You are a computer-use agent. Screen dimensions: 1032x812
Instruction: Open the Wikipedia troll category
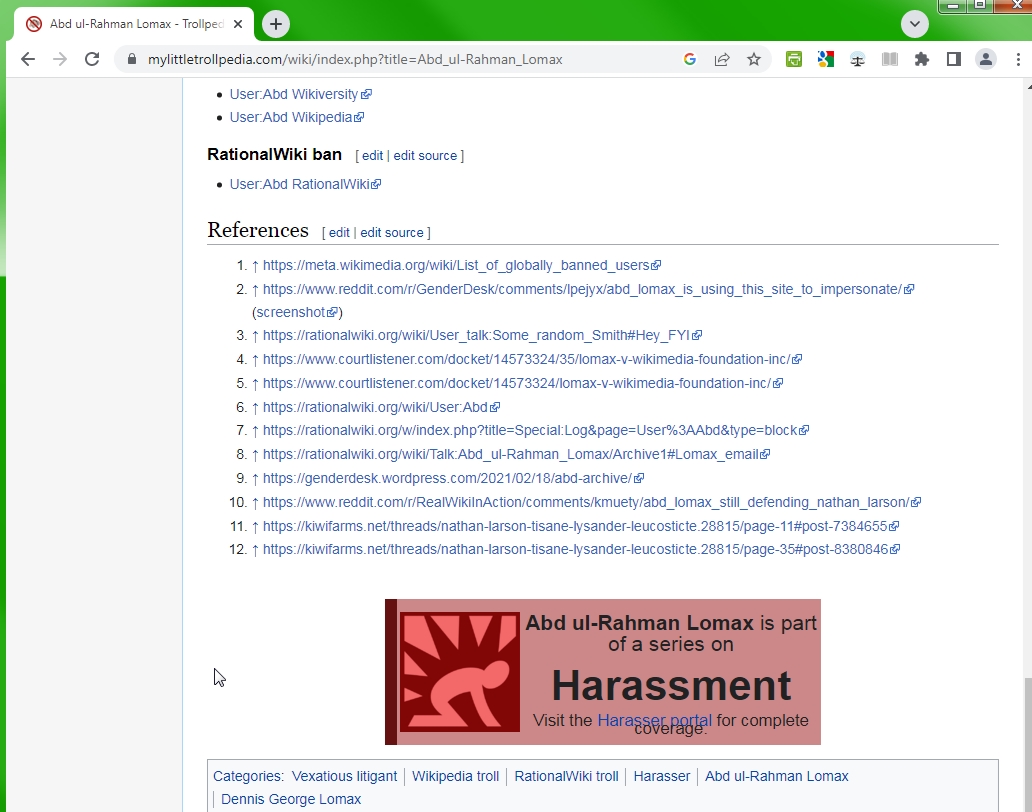click(455, 776)
